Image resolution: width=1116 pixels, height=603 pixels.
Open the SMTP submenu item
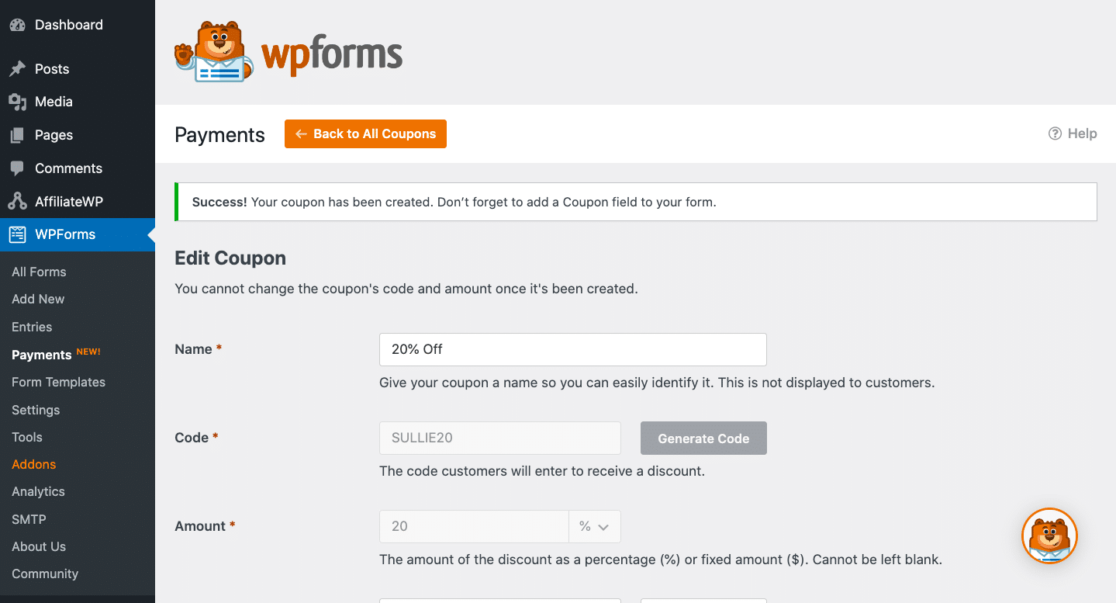[x=29, y=519]
